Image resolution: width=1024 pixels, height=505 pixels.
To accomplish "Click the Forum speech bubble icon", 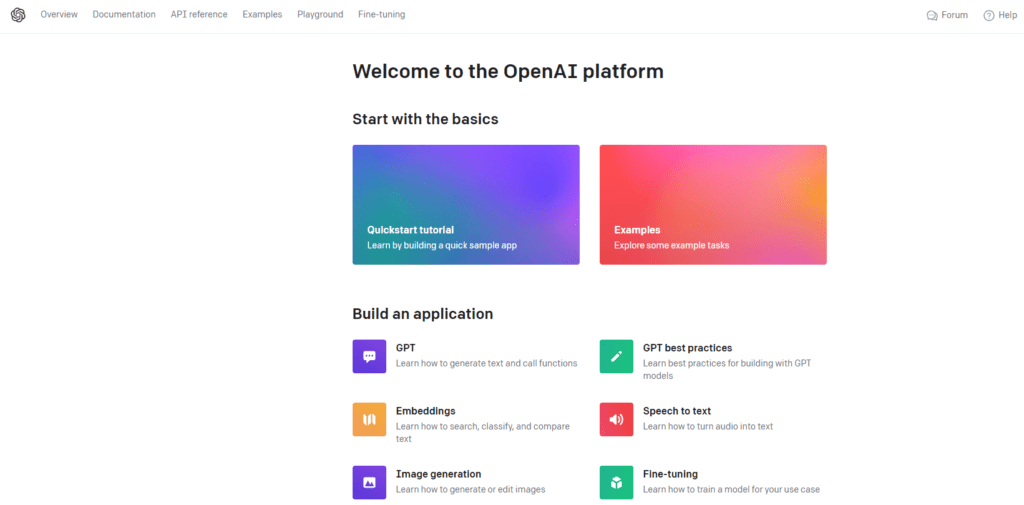I will tap(932, 16).
